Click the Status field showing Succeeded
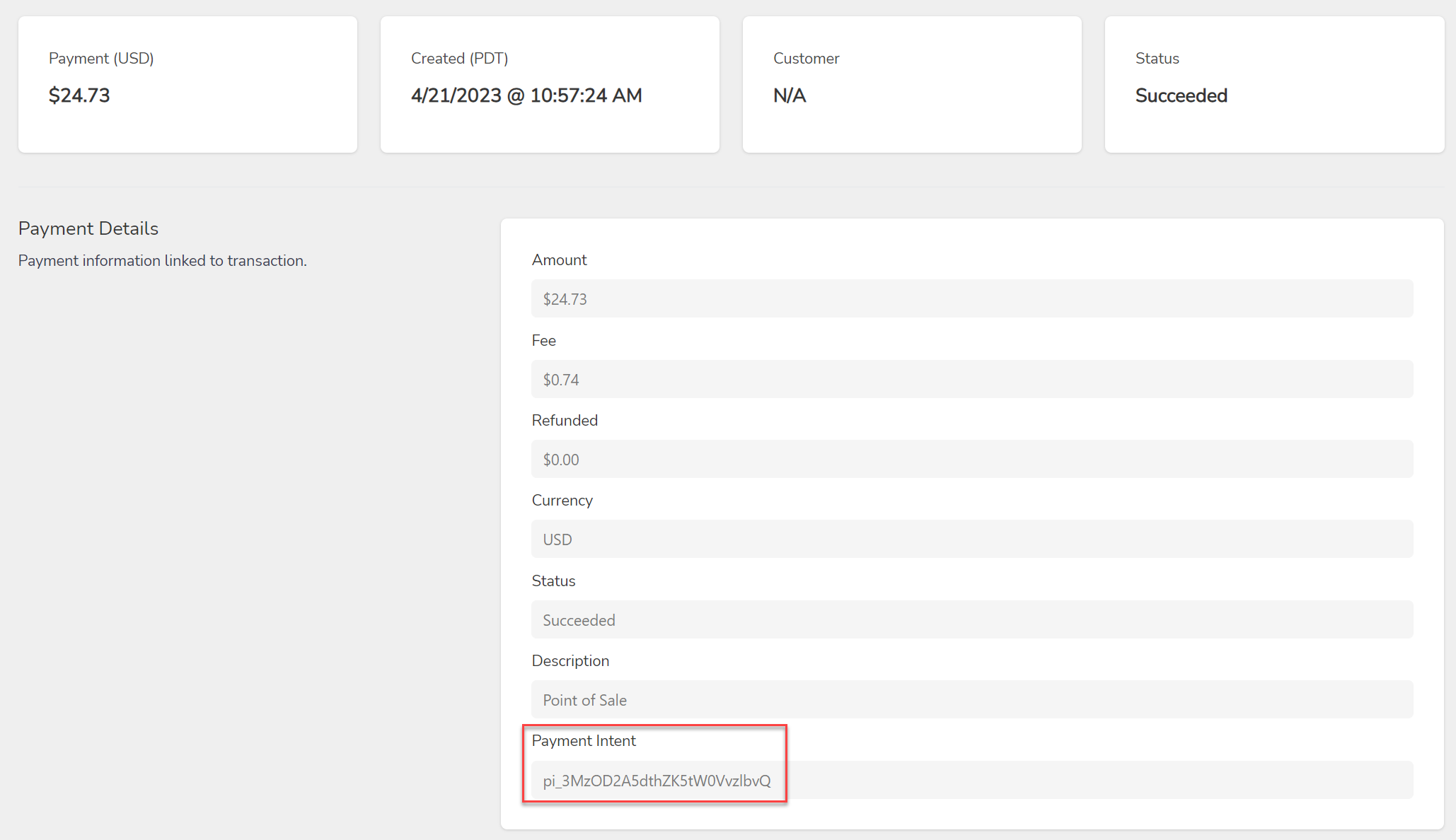 pyautogui.click(x=971, y=619)
